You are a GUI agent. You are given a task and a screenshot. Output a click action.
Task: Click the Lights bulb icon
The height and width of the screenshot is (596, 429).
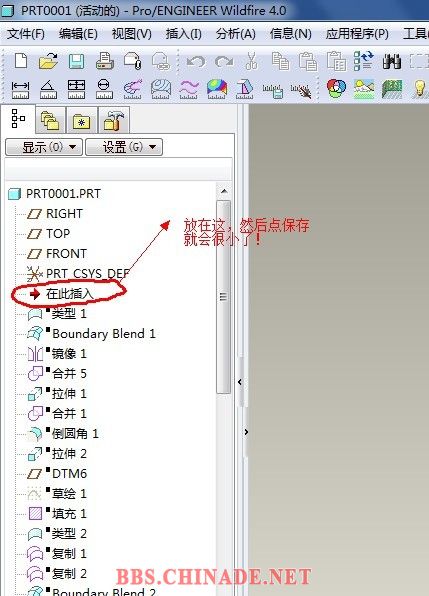pyautogui.click(x=420, y=89)
